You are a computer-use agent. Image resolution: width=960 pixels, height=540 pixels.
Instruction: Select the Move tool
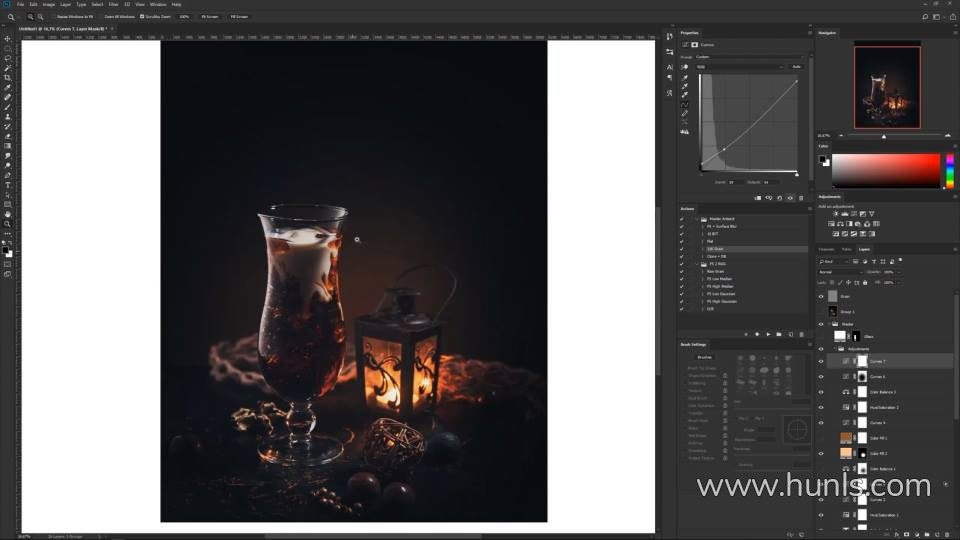coord(7,39)
